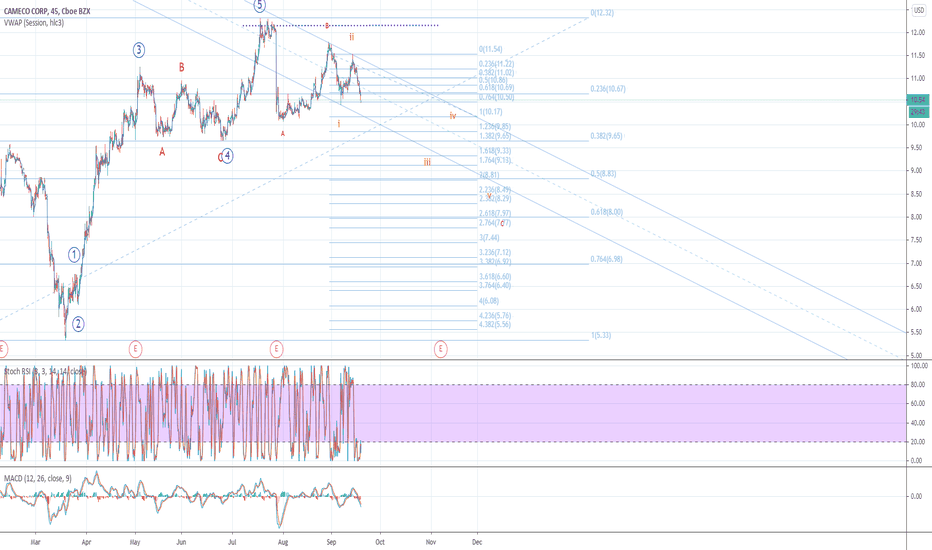
Task: Open the USD currency selector
Action: click(x=918, y=10)
